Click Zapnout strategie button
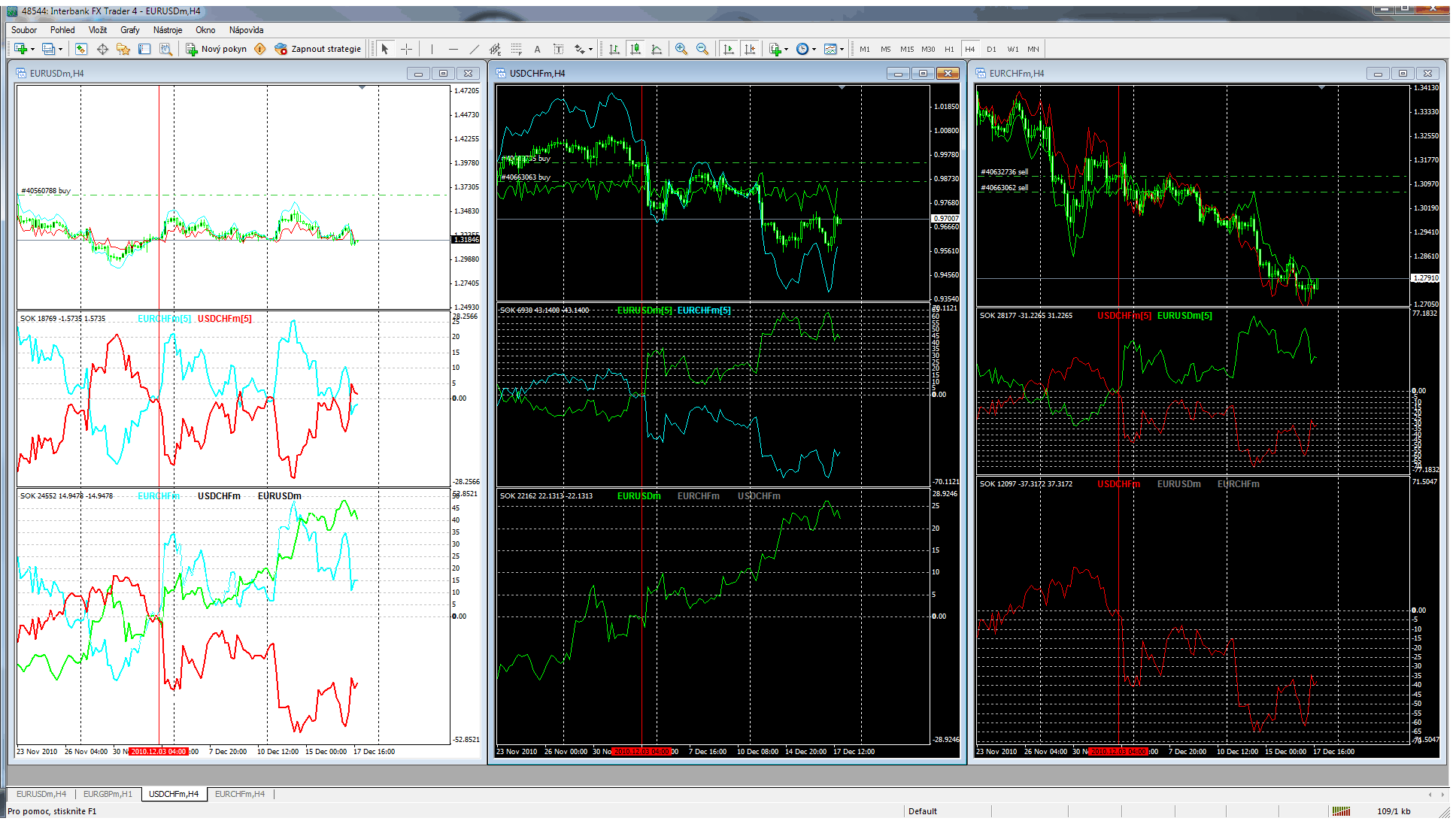Screen dimensions: 1456x824 click(x=318, y=49)
